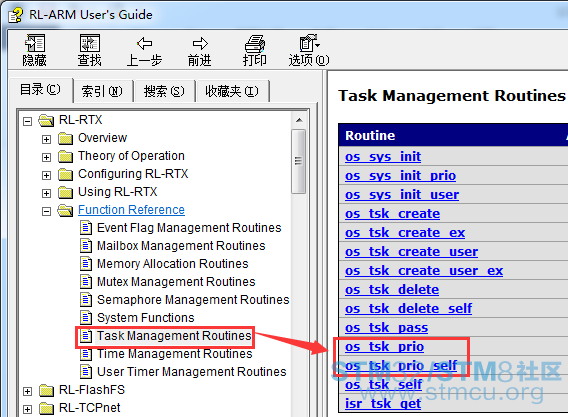Click the tree scrollbar up arrow

pyautogui.click(x=299, y=120)
